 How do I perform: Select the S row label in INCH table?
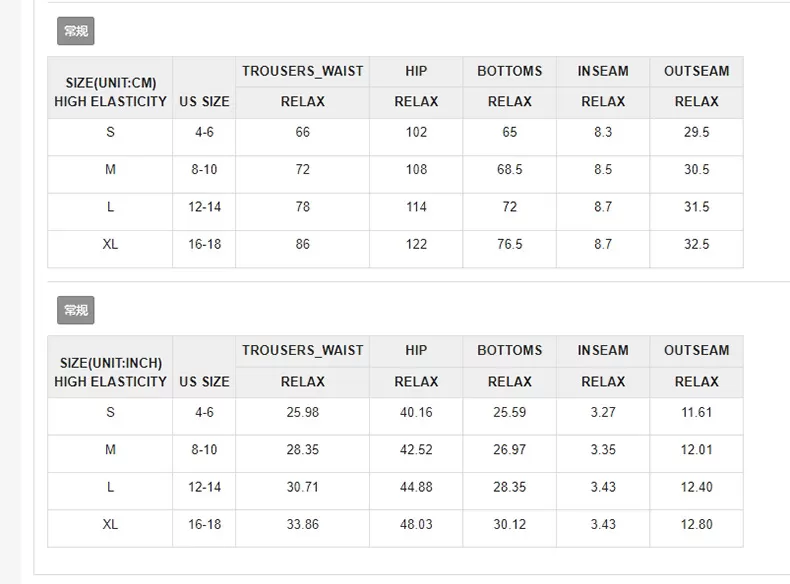click(x=110, y=413)
